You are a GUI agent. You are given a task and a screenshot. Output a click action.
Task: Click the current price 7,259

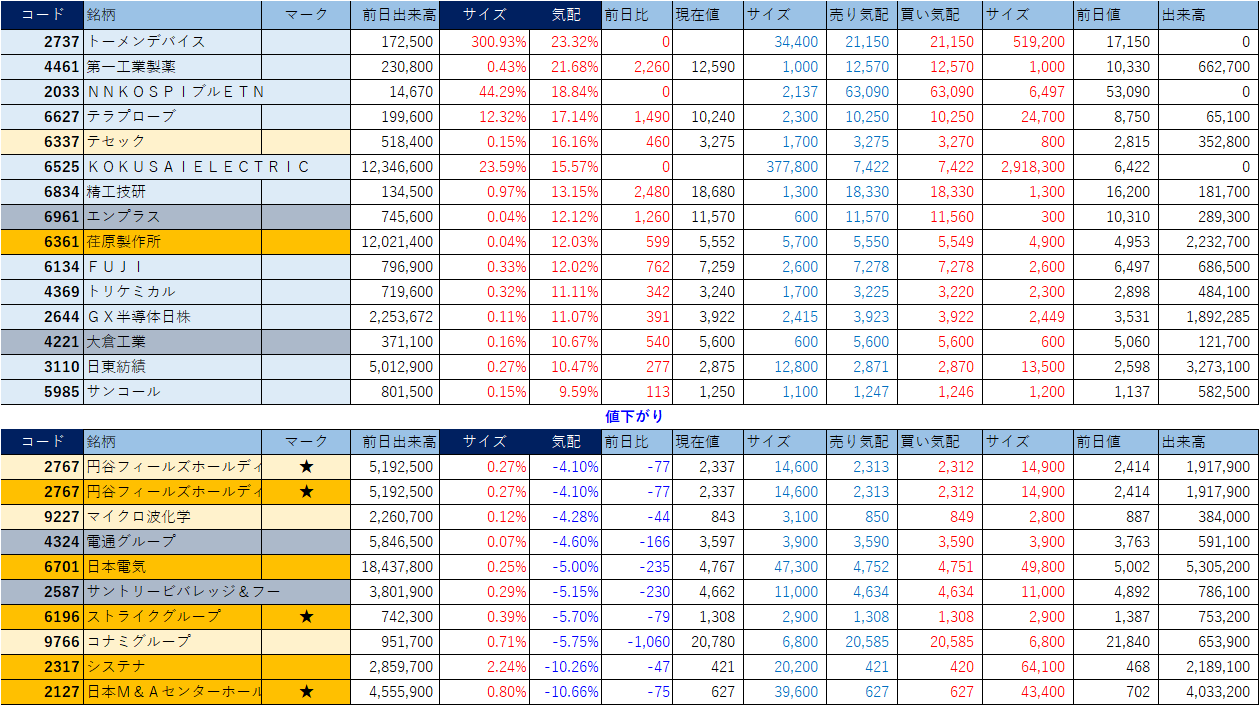coord(718,267)
